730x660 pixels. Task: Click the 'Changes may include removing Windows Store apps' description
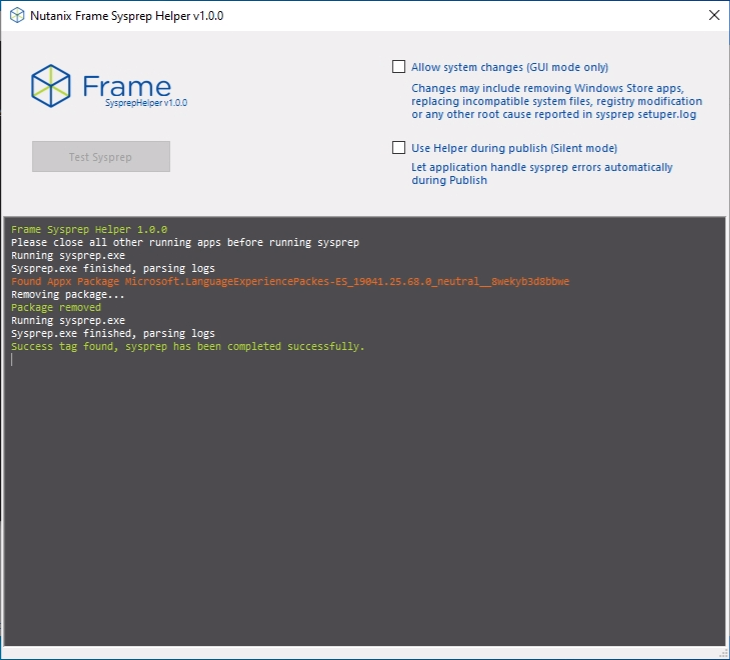pos(556,101)
